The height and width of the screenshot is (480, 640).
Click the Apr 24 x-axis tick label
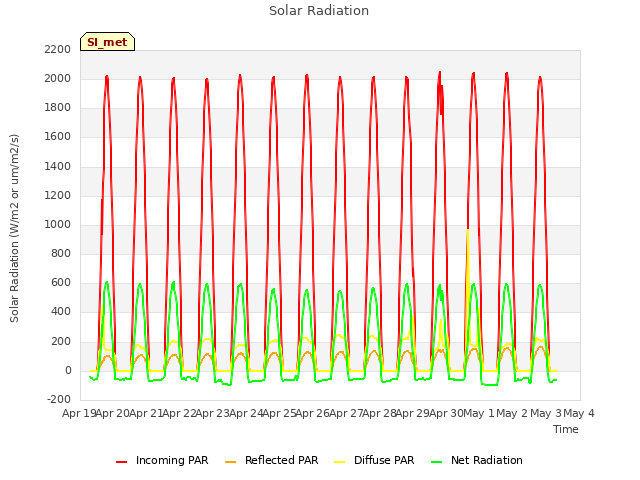[246, 413]
